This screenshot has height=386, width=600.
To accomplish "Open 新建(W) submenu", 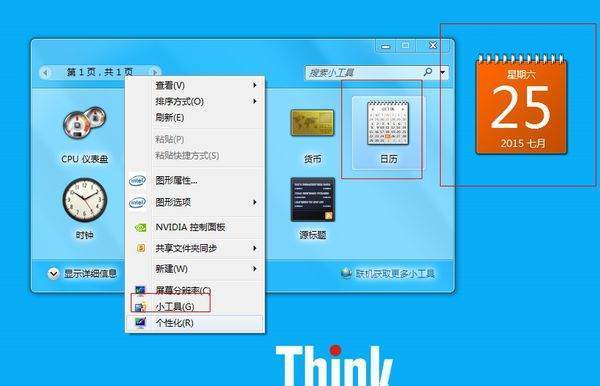I will [x=195, y=269].
